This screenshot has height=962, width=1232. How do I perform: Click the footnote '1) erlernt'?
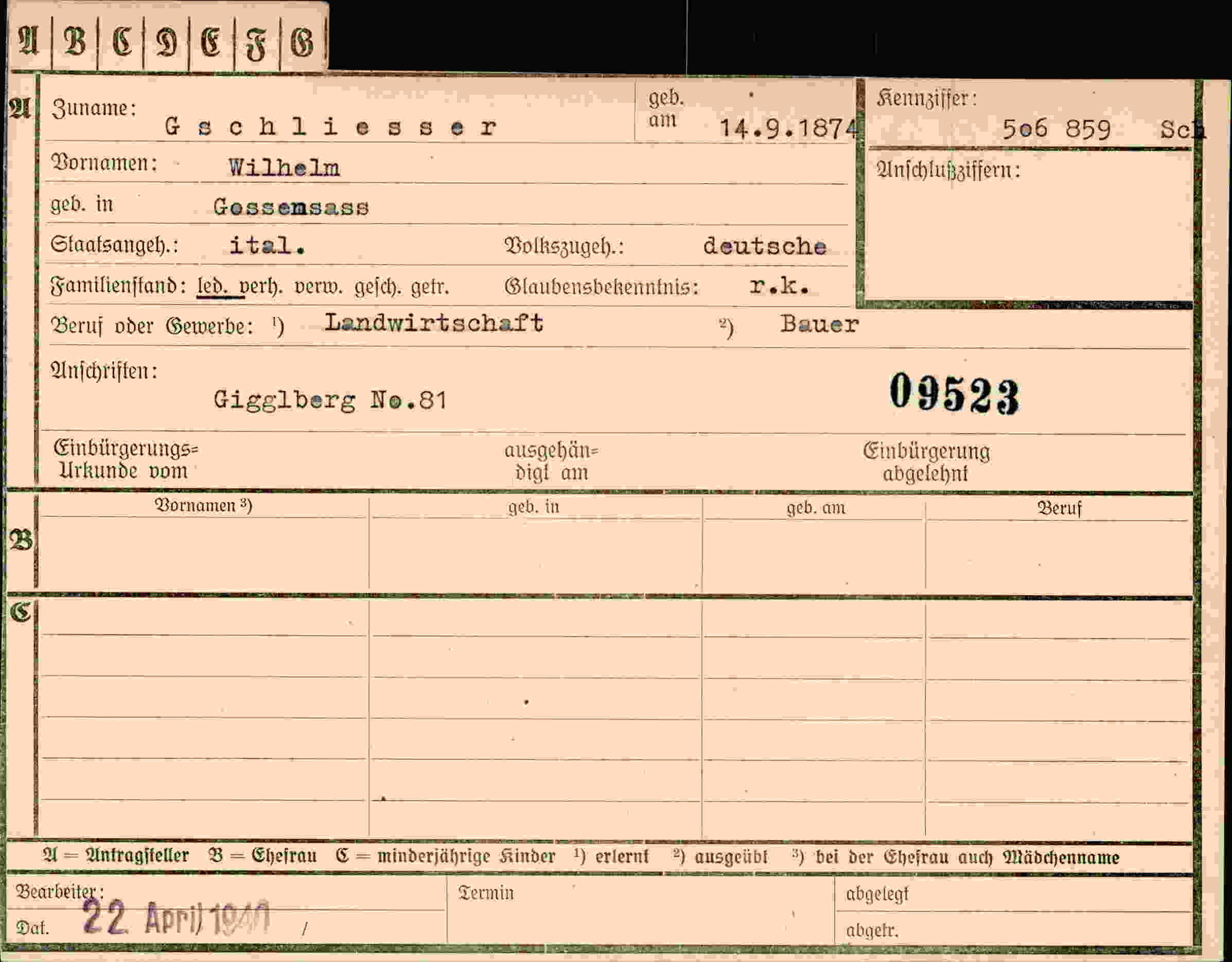click(611, 857)
